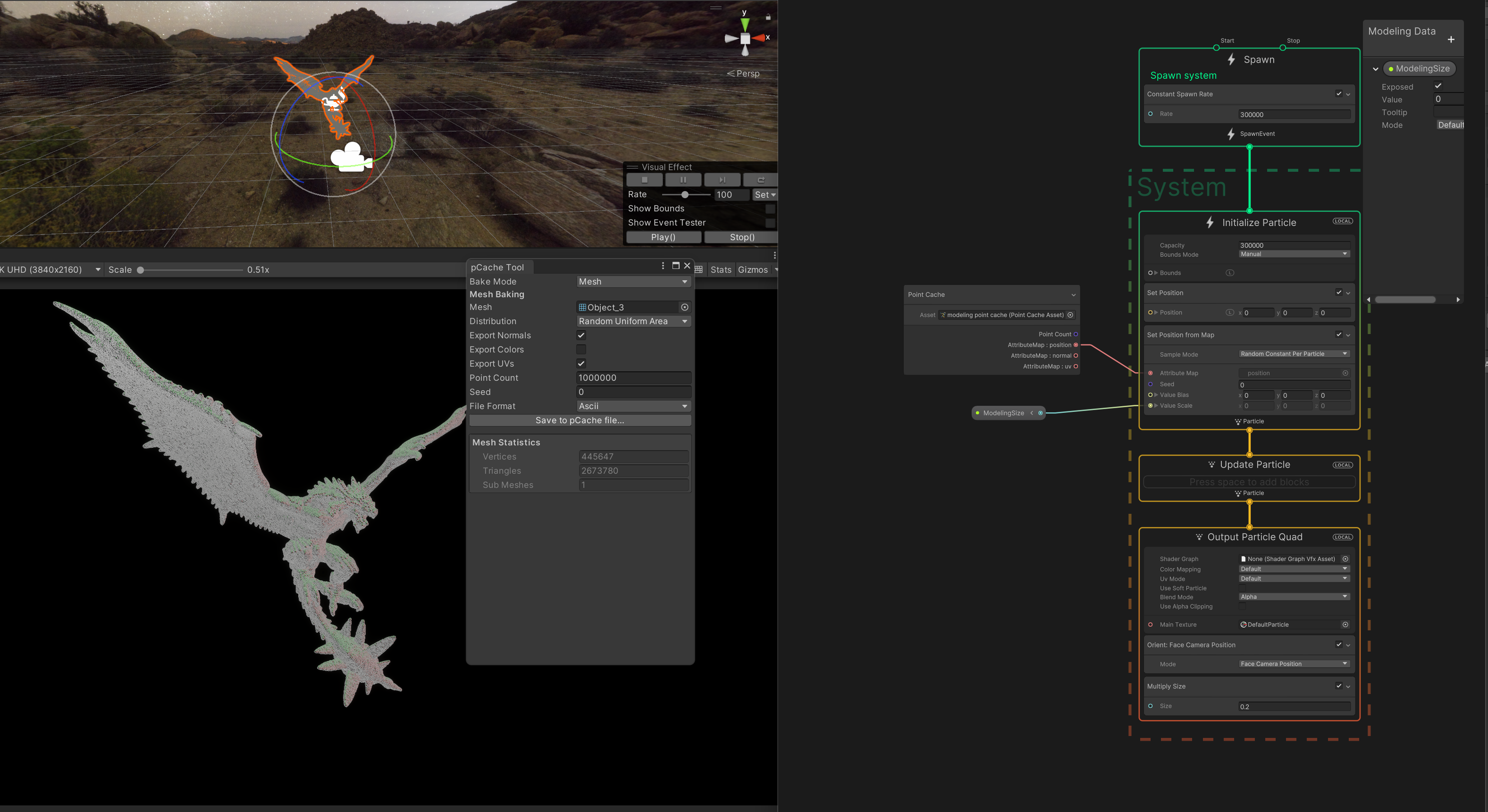Screen dimensions: 1488x812
Task: Open the Distribution dropdown
Action: (633, 321)
